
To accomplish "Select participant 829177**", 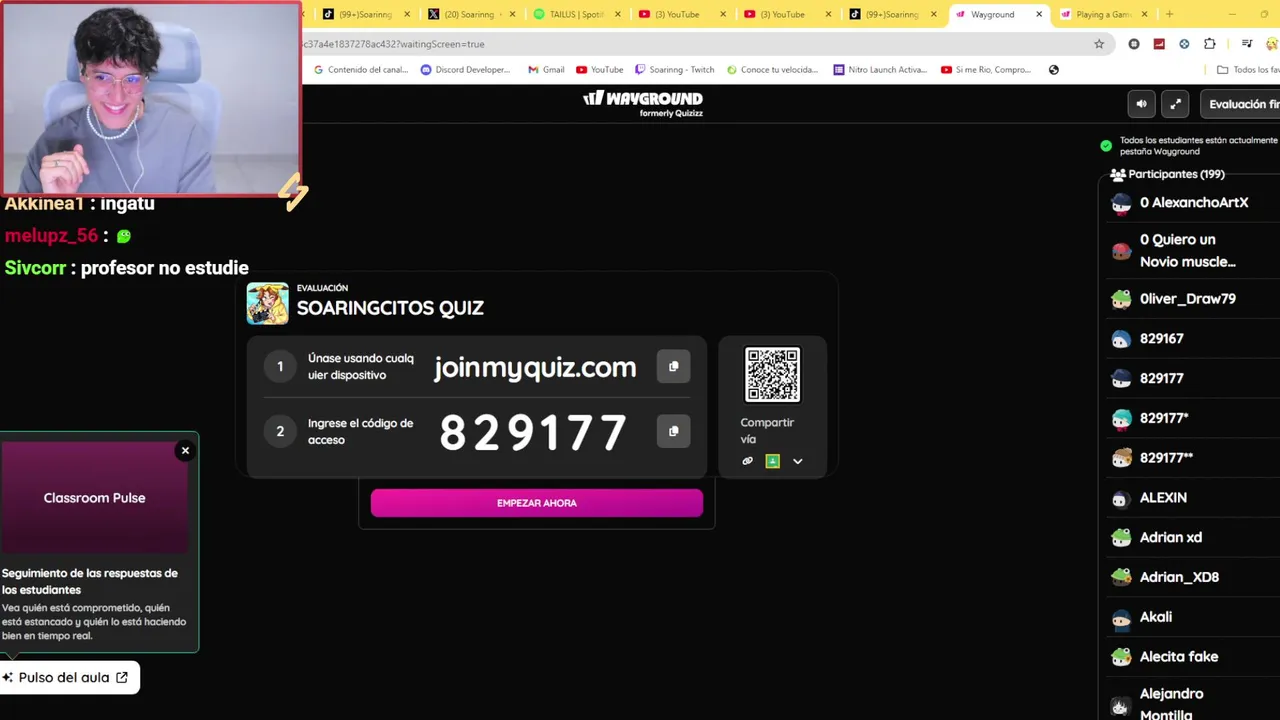I will [1193, 458].
